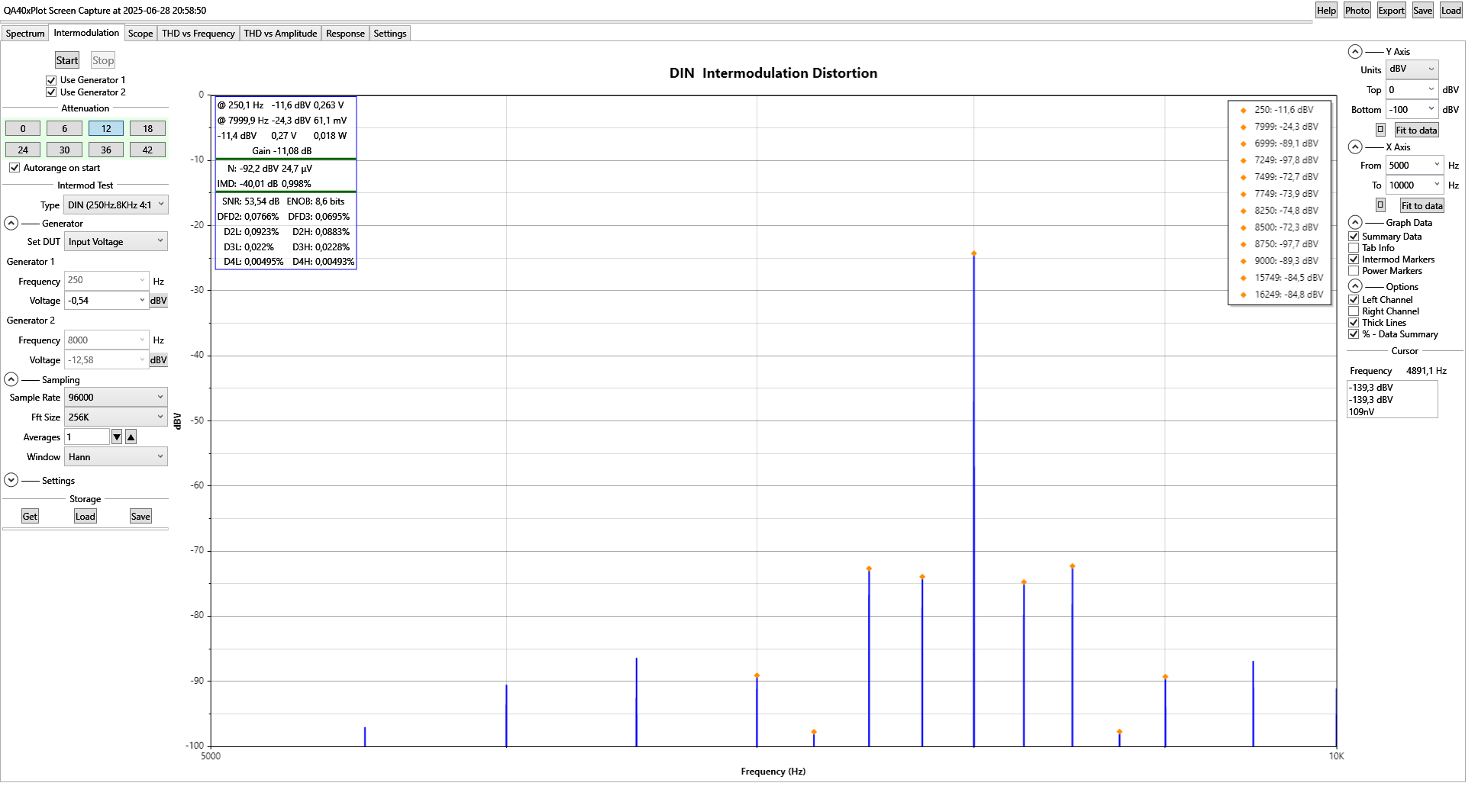Open THD vs Frequency tab
Viewport: 1478px width, 812px height.
198,34
